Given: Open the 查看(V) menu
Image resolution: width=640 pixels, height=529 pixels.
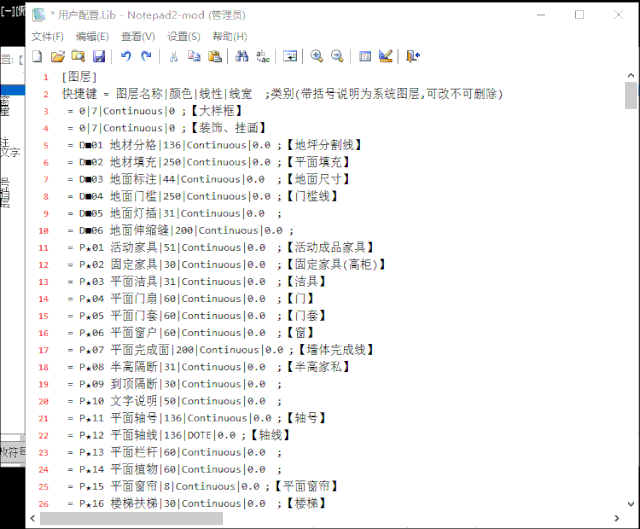Looking at the screenshot, I should click(138, 37).
